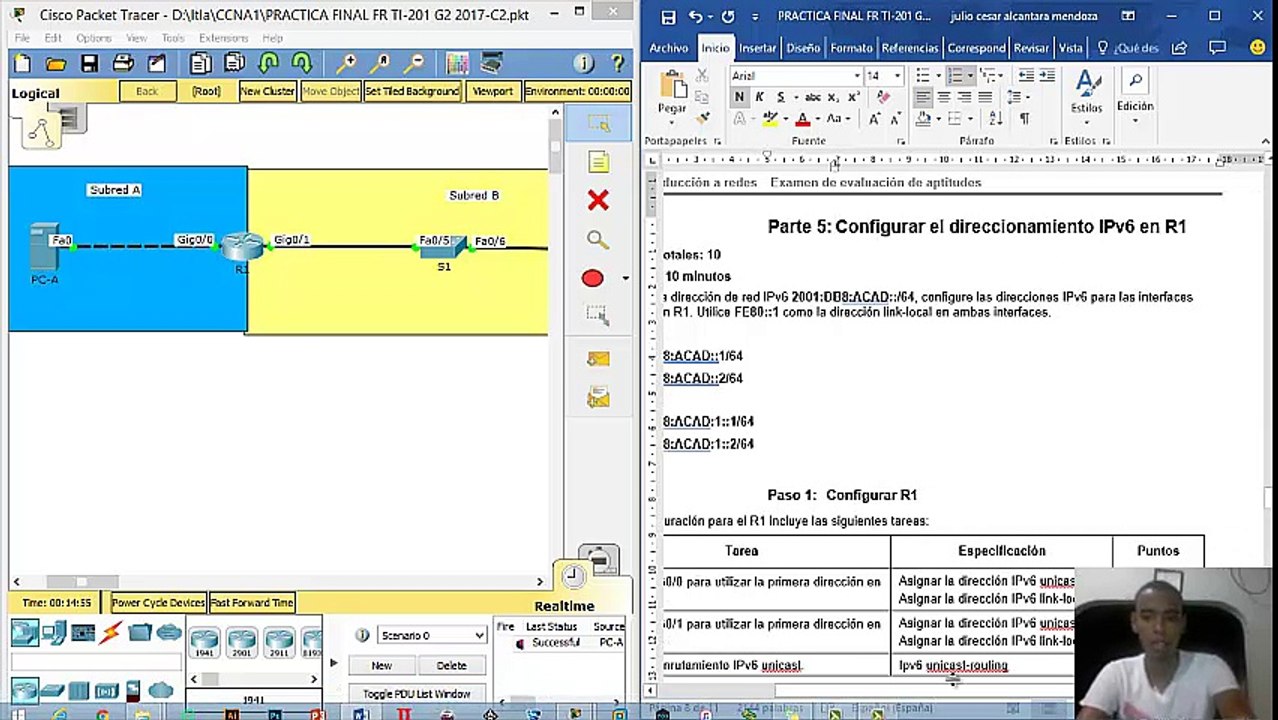Click the Copy icon in Packet Tracer toolbar
This screenshot has height=720, width=1278.
(x=200, y=63)
